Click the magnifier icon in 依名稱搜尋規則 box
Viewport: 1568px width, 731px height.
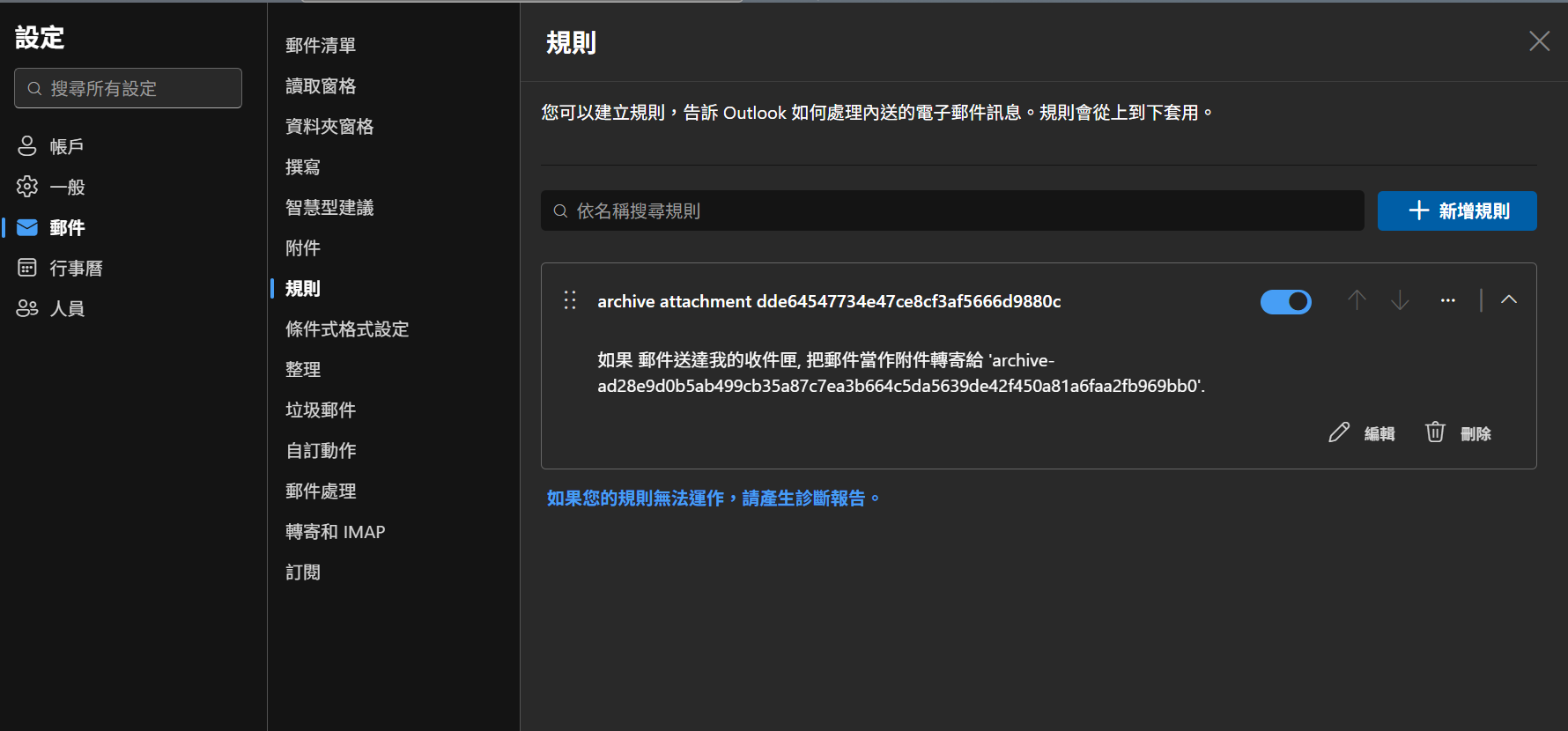[560, 211]
